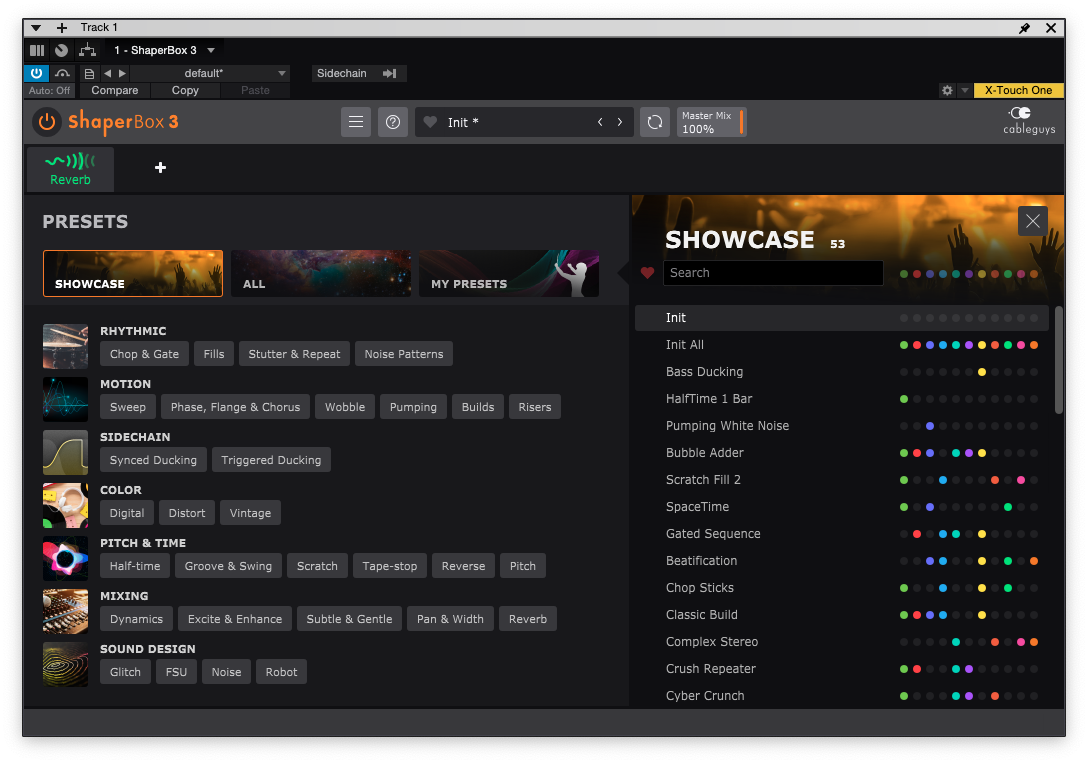1088x763 pixels.
Task: Open the COLOR category thumbnail
Action: [x=65, y=506]
